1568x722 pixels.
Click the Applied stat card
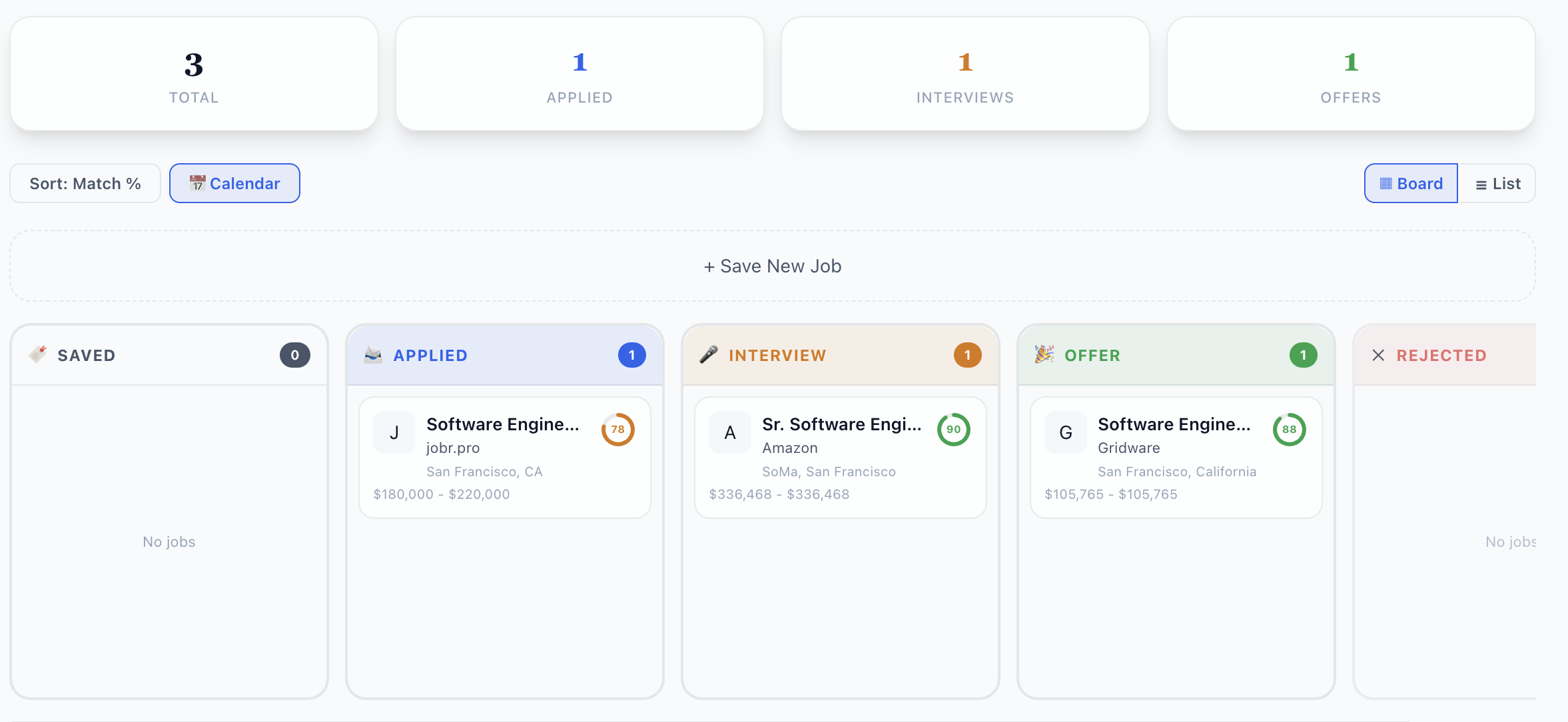point(580,74)
